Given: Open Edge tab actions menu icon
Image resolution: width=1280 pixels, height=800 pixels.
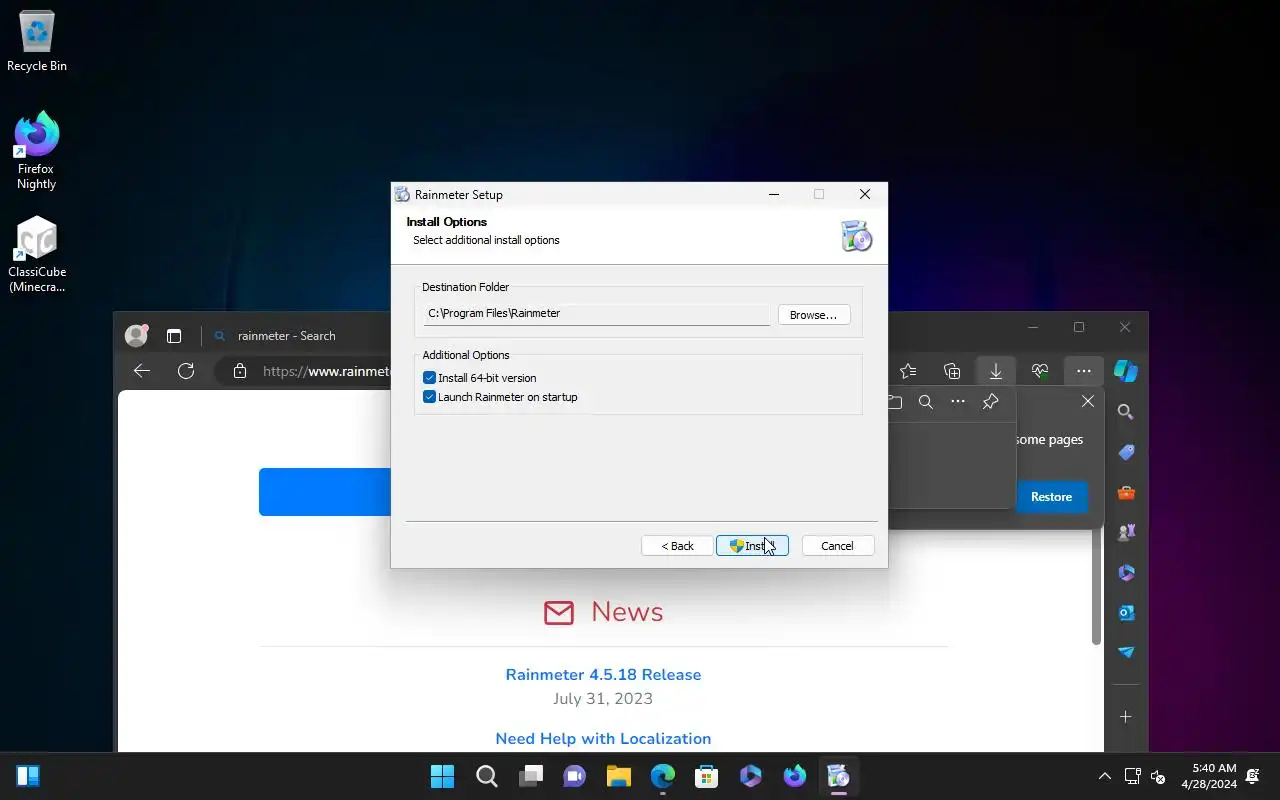Looking at the screenshot, I should [174, 336].
